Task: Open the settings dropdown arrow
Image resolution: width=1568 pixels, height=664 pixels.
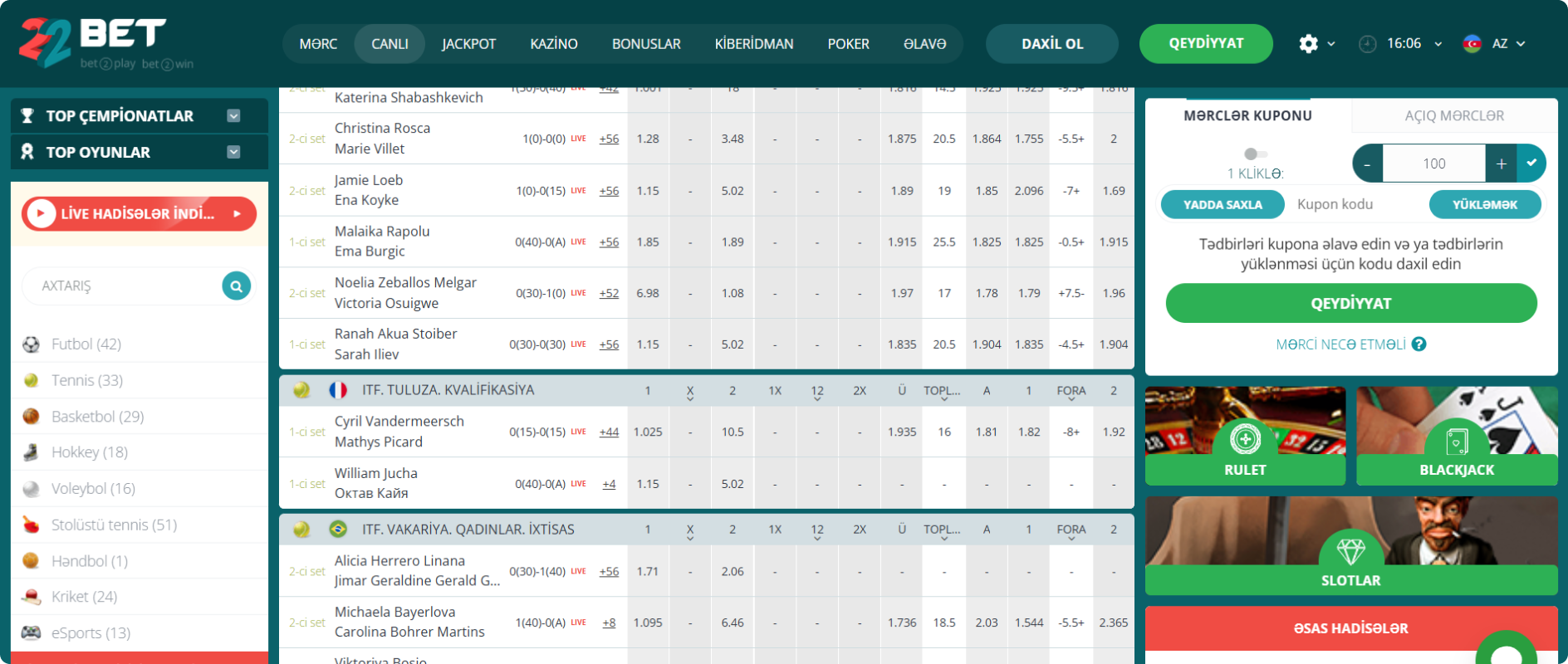Action: pos(1331,44)
